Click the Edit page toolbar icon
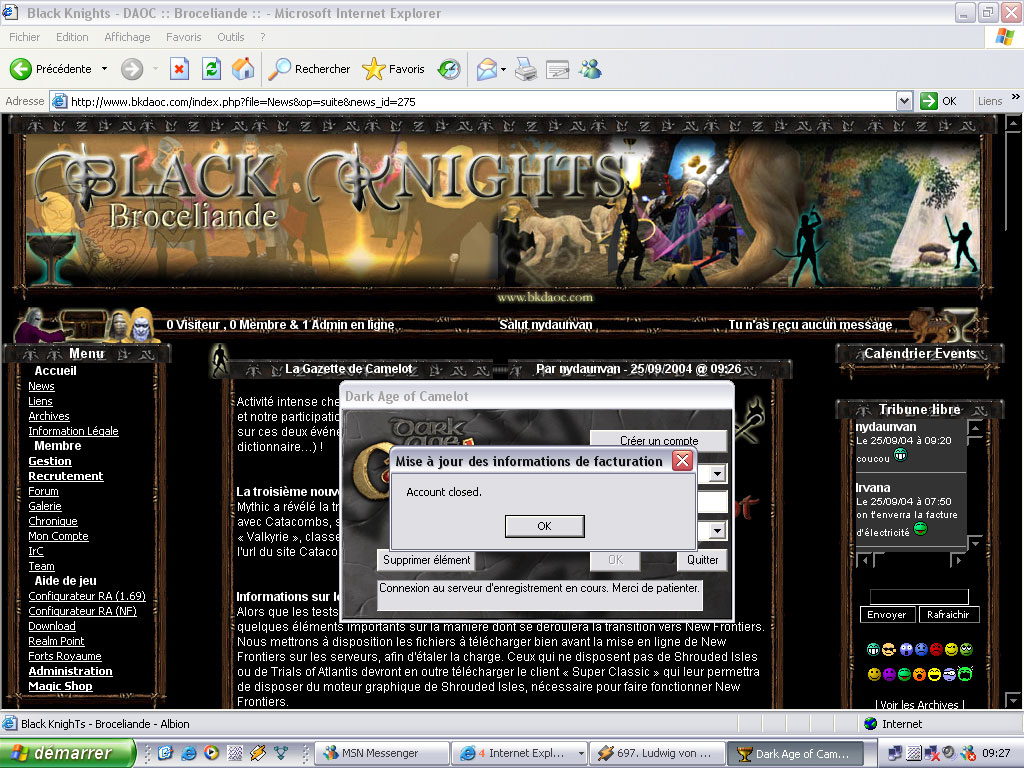 [557, 69]
